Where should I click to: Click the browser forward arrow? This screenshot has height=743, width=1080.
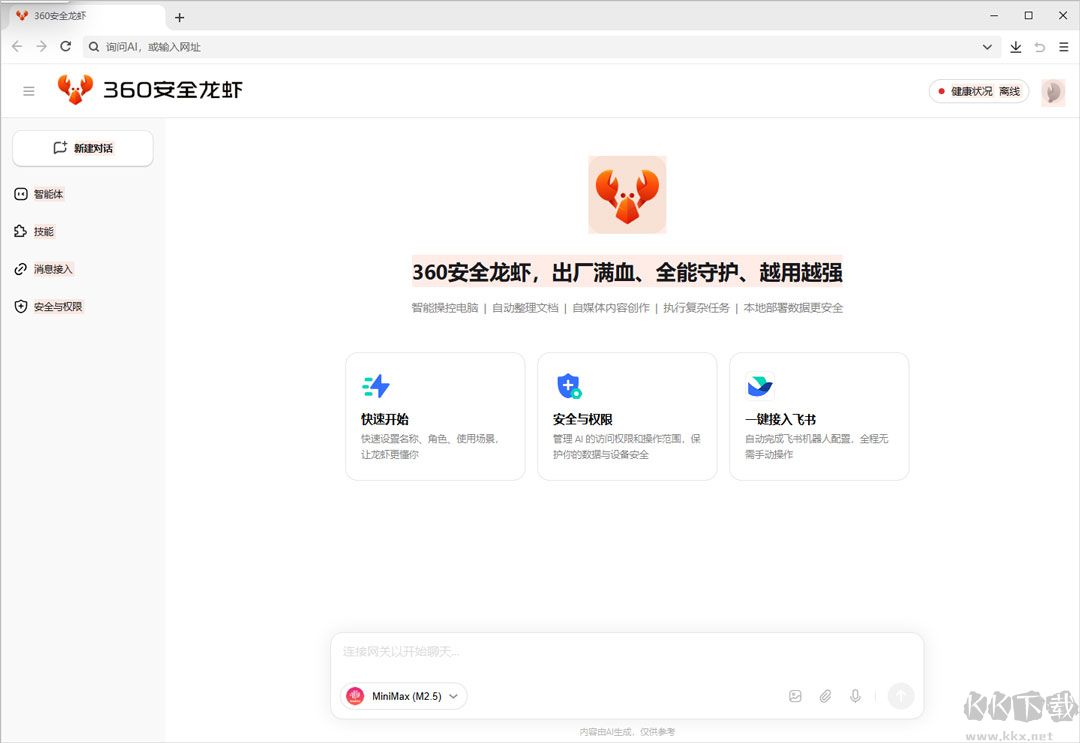[x=41, y=46]
